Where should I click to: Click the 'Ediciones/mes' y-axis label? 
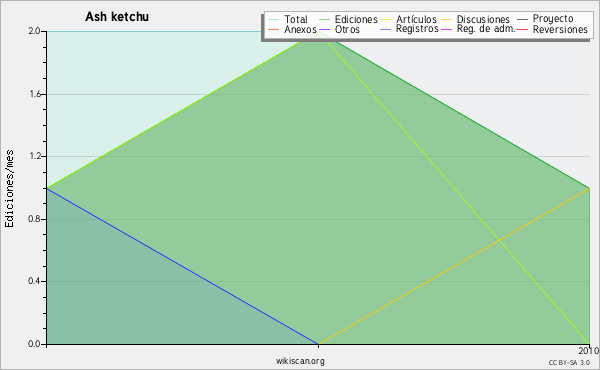[9, 189]
